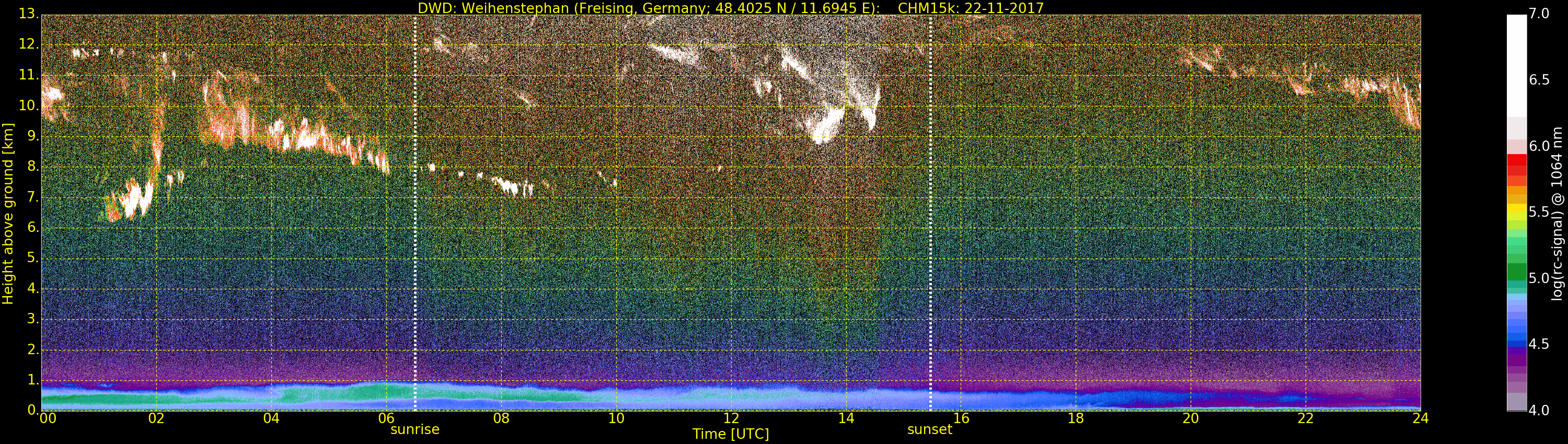
Task: Click the 'sunrise' label below the axis
Action: (x=414, y=429)
